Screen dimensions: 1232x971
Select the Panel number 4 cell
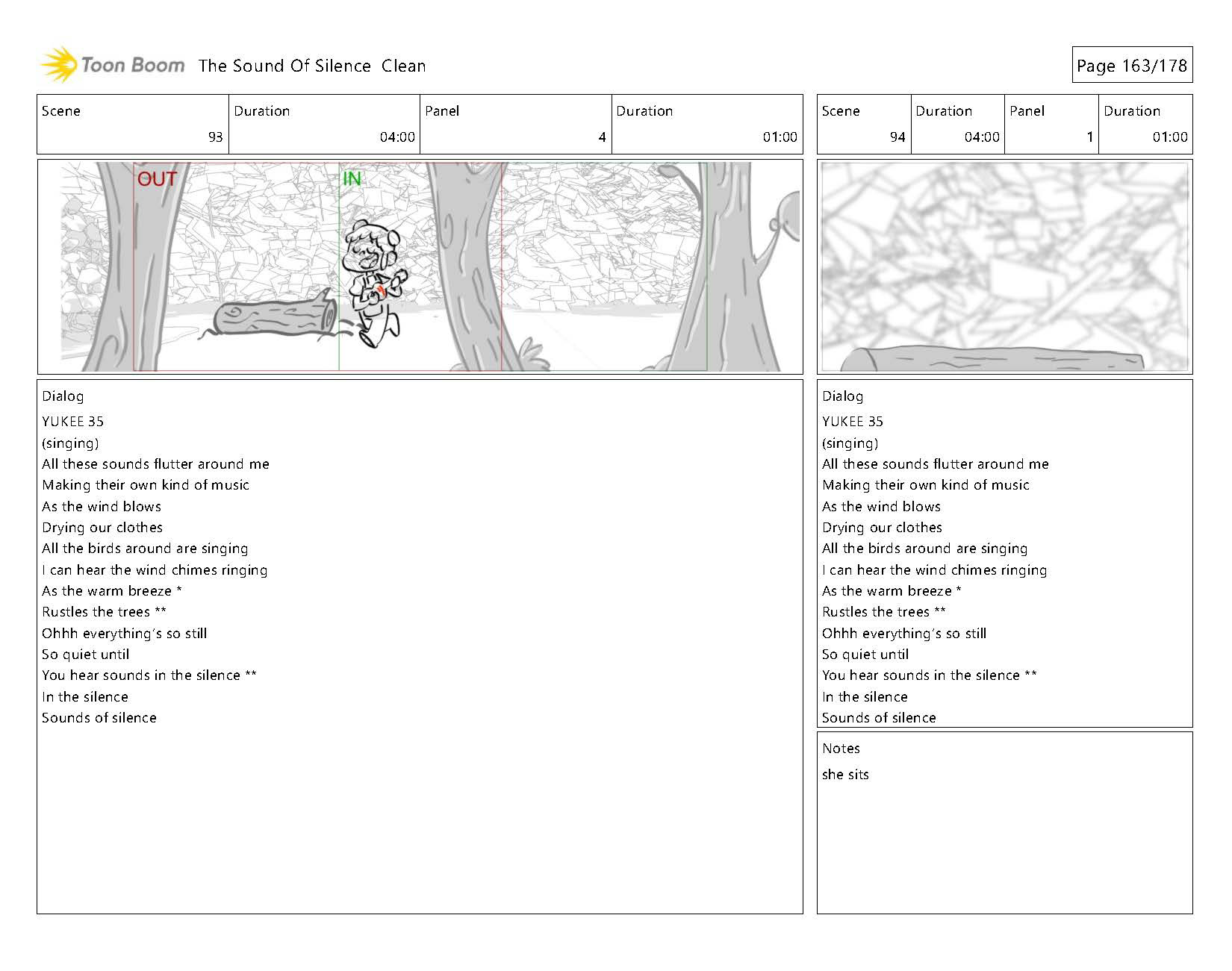point(515,125)
